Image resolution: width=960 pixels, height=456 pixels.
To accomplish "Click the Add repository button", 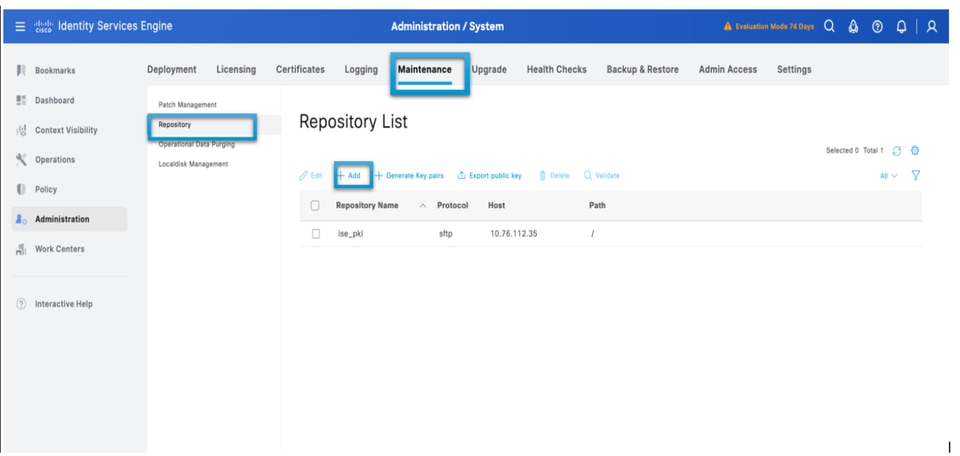I will tap(348, 176).
